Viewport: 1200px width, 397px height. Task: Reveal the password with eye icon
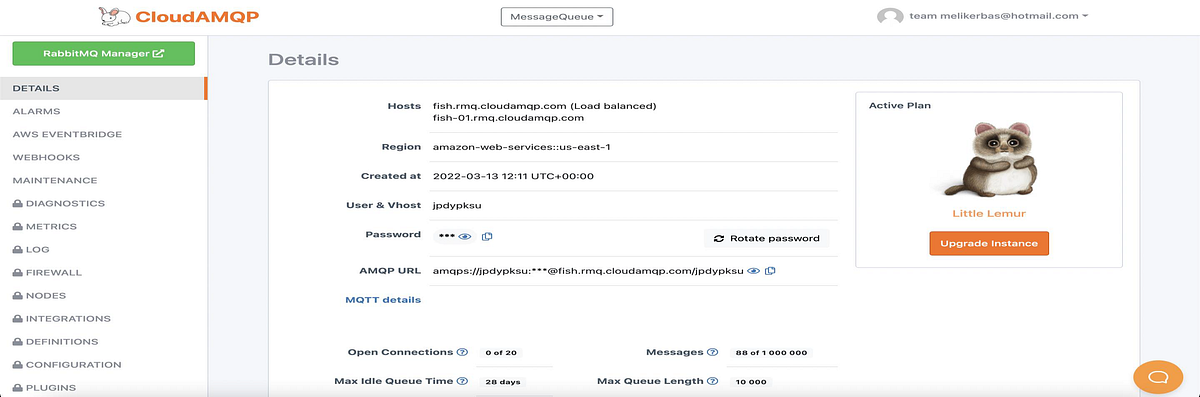coord(465,237)
